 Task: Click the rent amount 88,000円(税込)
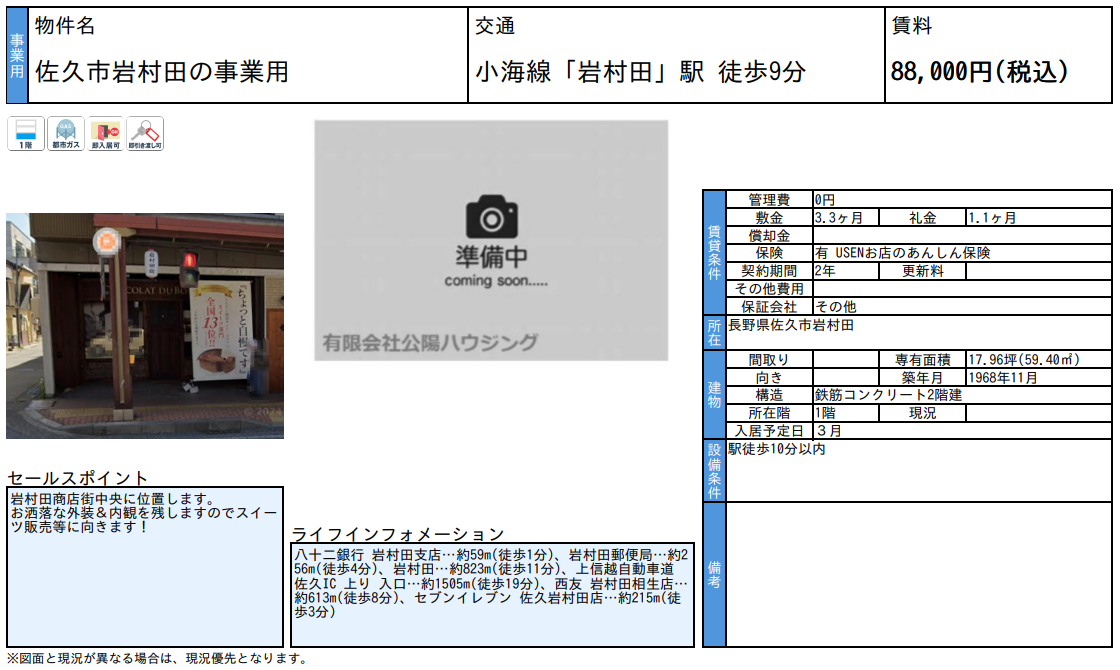pos(979,73)
